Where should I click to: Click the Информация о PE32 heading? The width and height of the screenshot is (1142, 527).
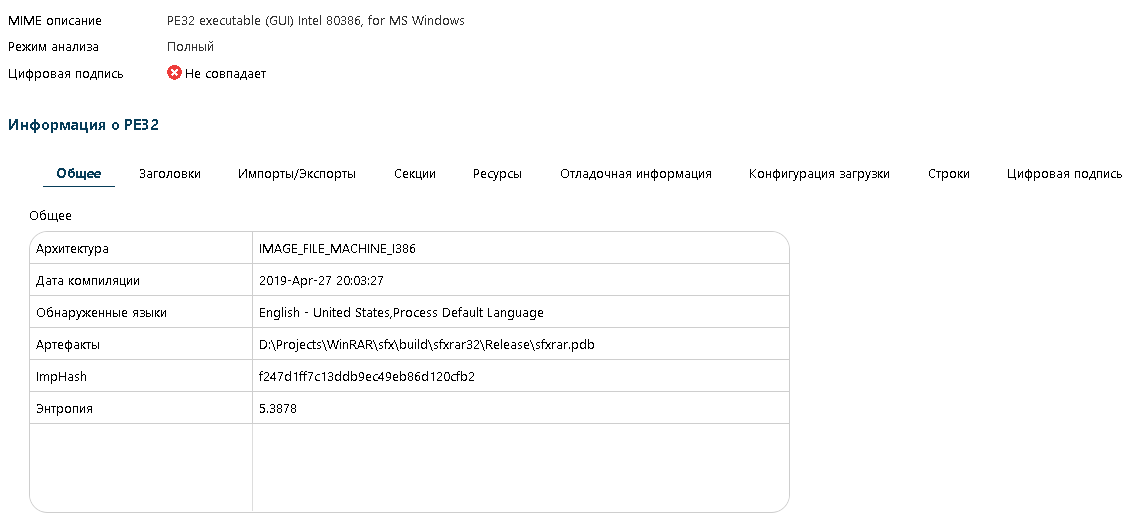pyautogui.click(x=84, y=125)
